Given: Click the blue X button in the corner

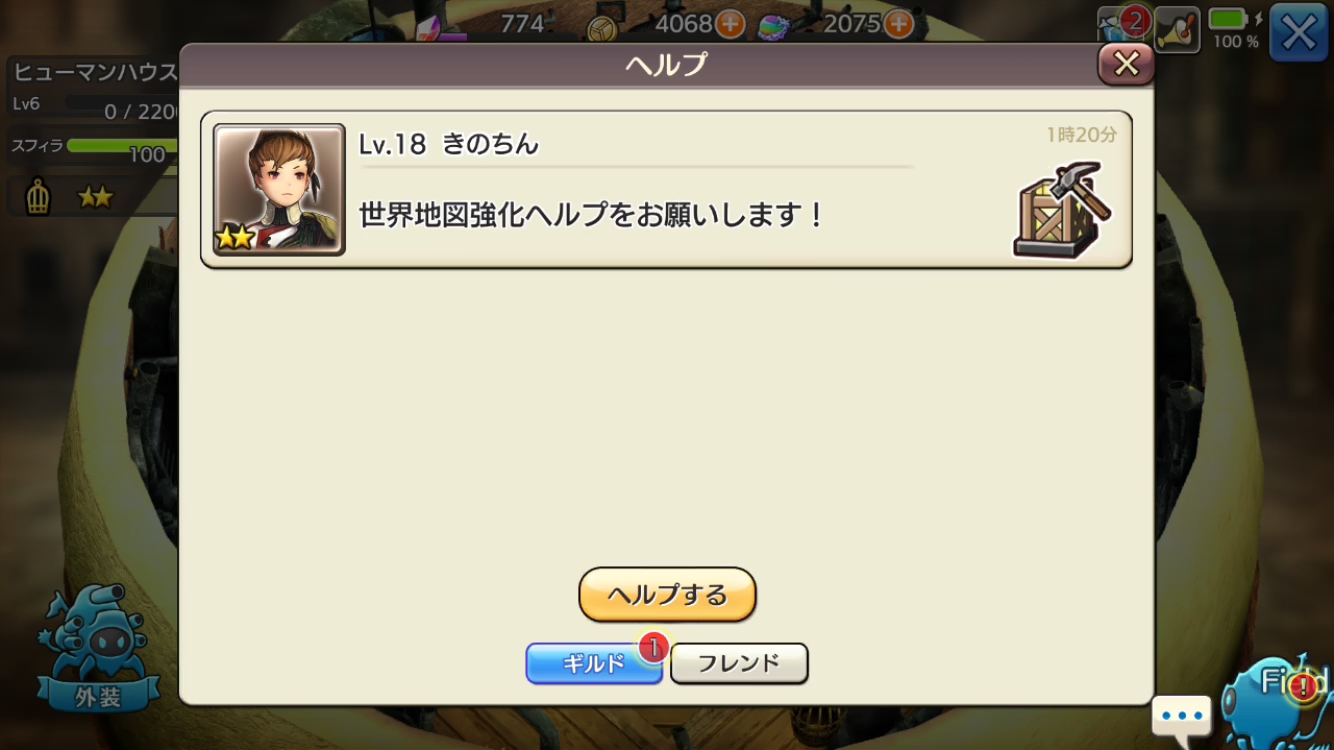Looking at the screenshot, I should (1299, 33).
